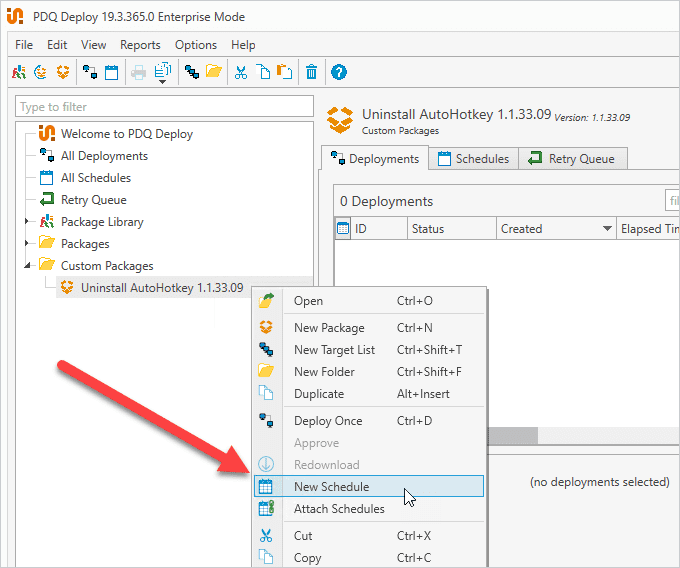Click the Print toolbar icon
The width and height of the screenshot is (680, 568).
(138, 72)
